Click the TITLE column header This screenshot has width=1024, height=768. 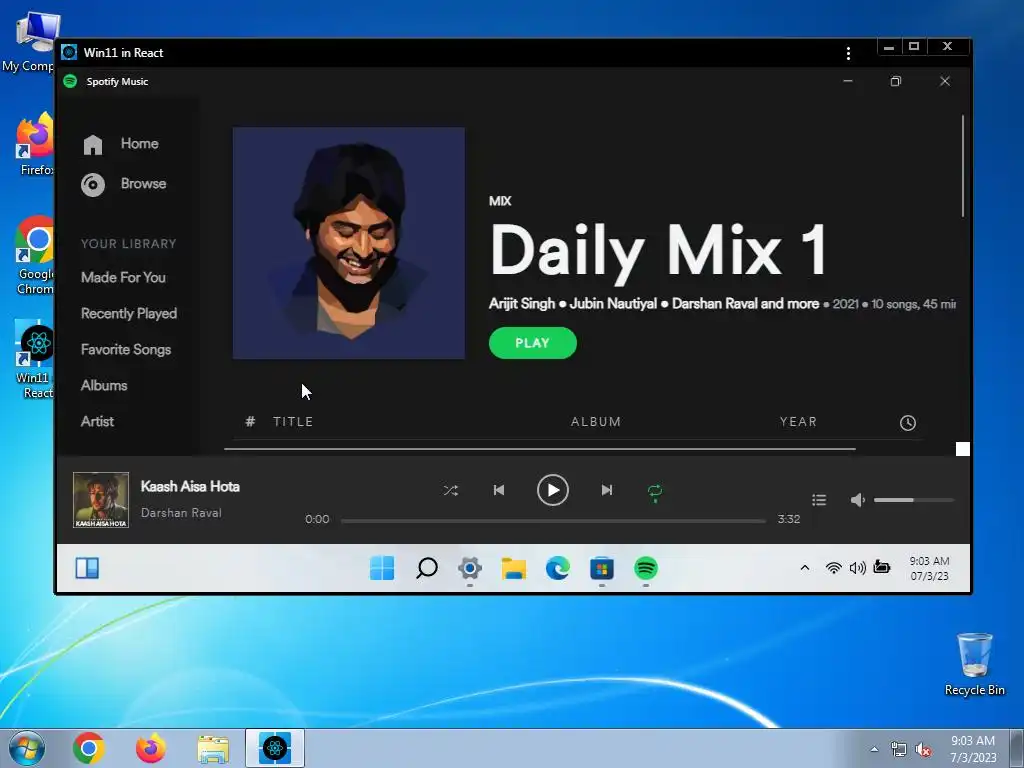click(x=293, y=422)
